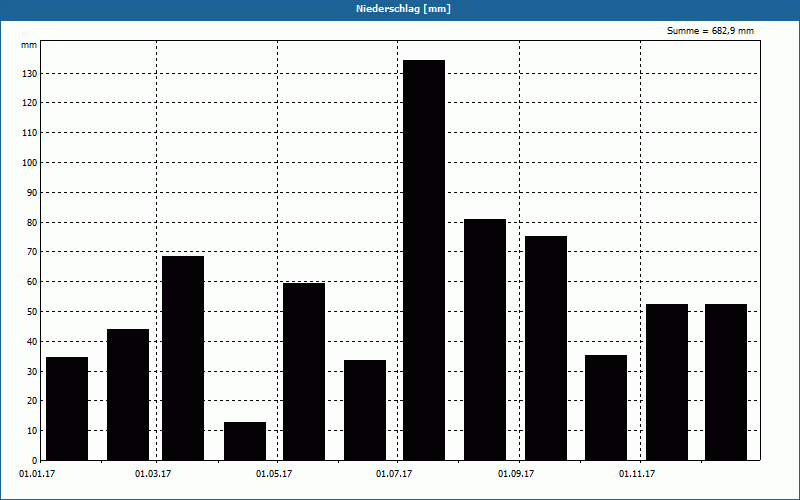Click the October 2017 precipitation bar
800x500 pixels.
point(606,408)
